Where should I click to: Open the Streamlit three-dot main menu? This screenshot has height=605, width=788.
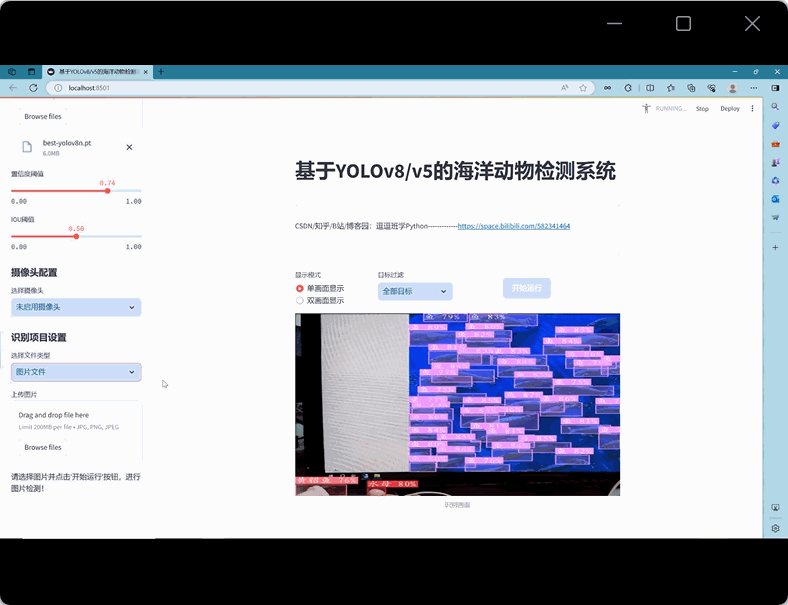(x=752, y=109)
